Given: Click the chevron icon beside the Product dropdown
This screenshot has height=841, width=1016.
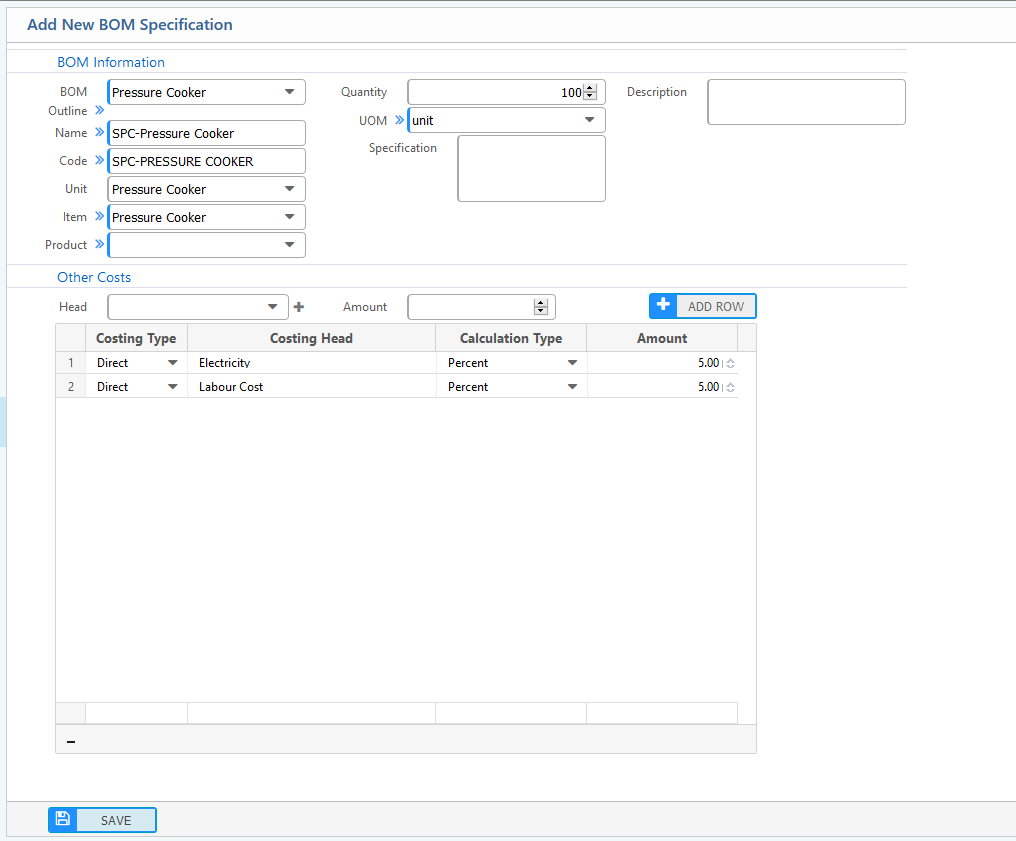Looking at the screenshot, I should 98,244.
